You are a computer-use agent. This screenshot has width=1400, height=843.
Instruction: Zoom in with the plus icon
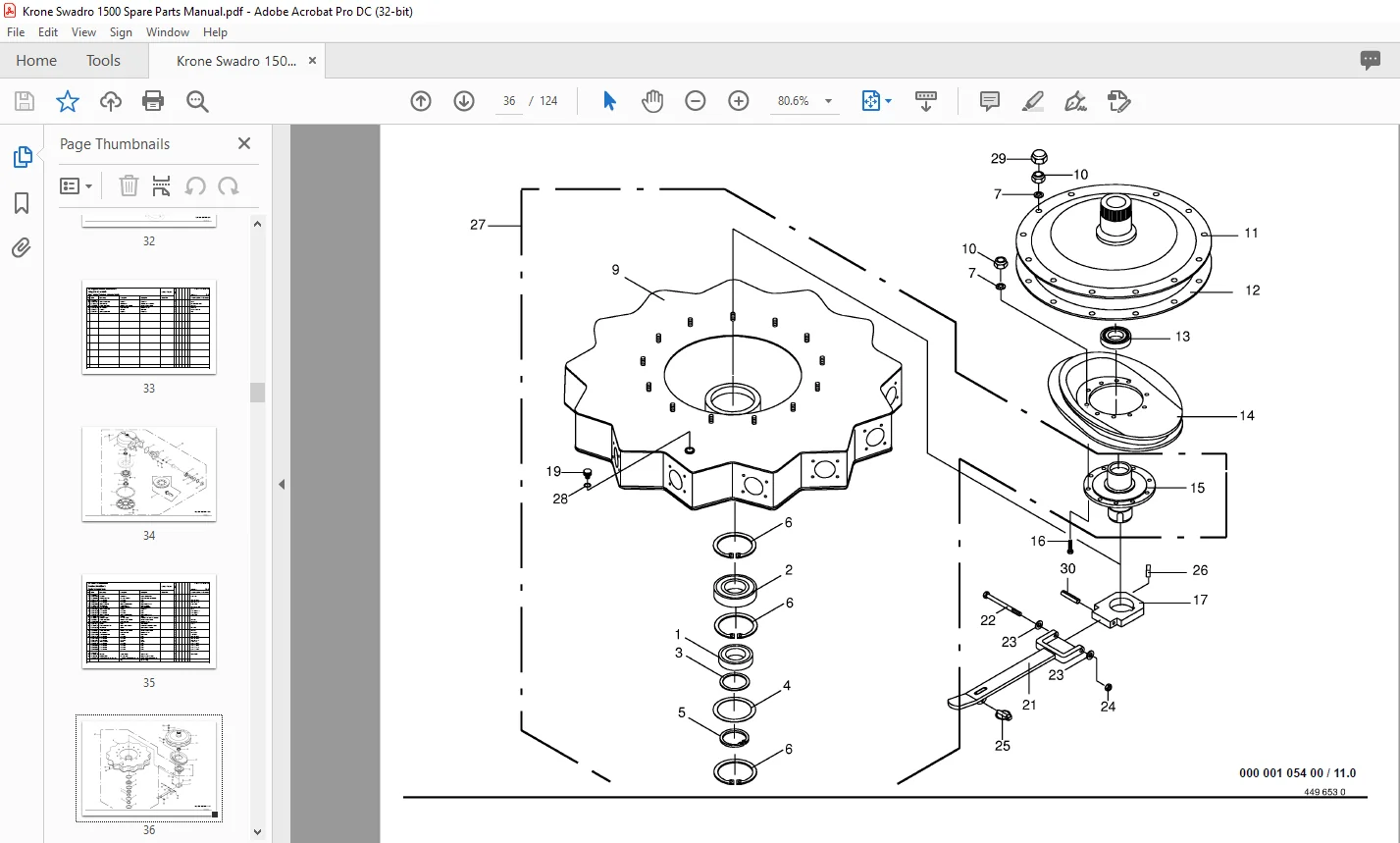(739, 101)
